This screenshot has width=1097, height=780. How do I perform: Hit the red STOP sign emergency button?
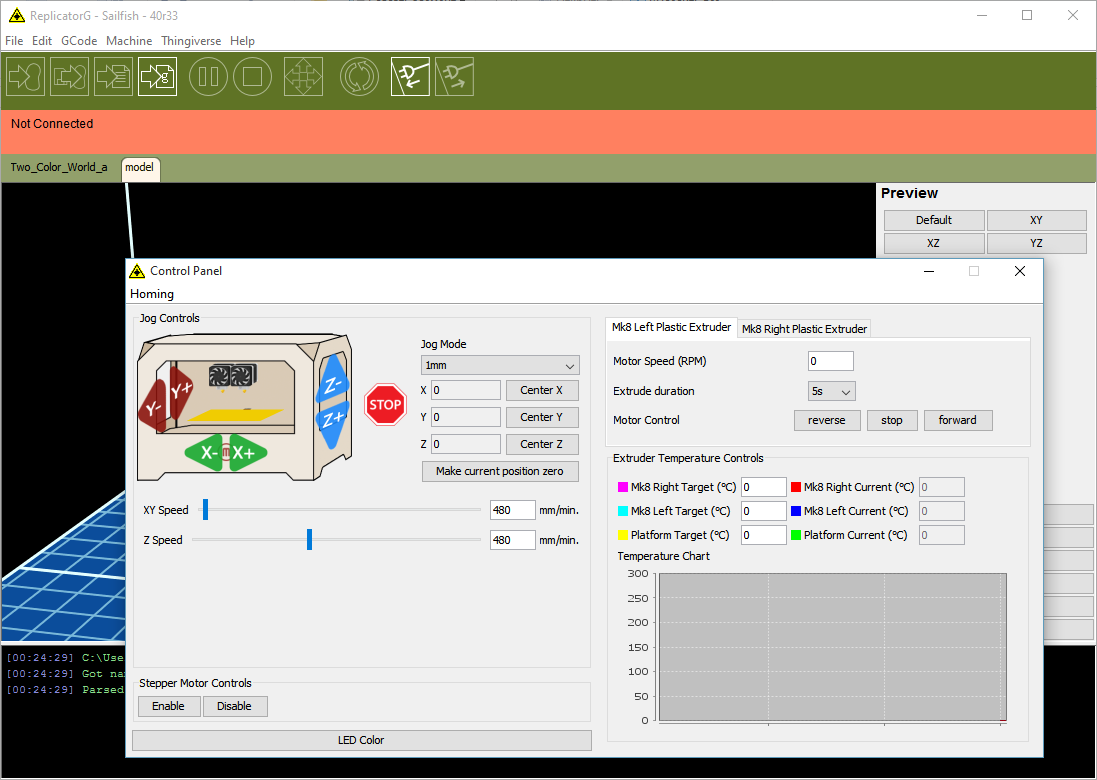(385, 404)
